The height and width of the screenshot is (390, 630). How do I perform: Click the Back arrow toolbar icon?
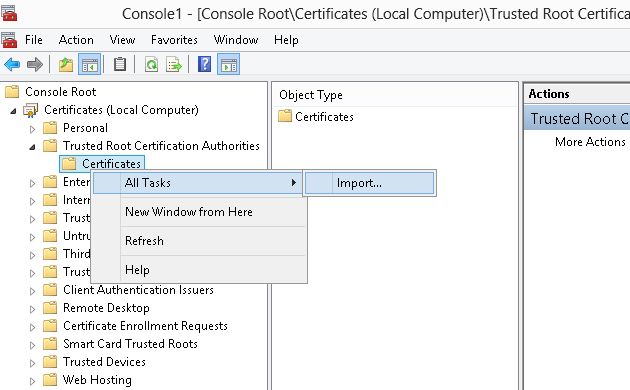(x=12, y=64)
